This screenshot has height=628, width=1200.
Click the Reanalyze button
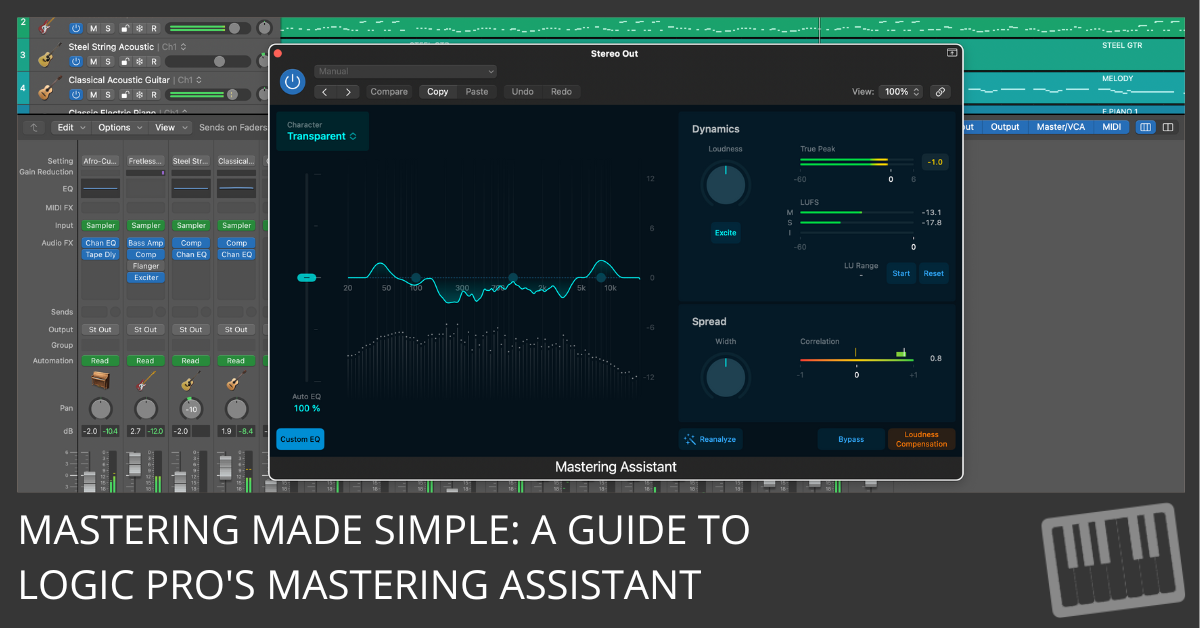[x=711, y=439]
